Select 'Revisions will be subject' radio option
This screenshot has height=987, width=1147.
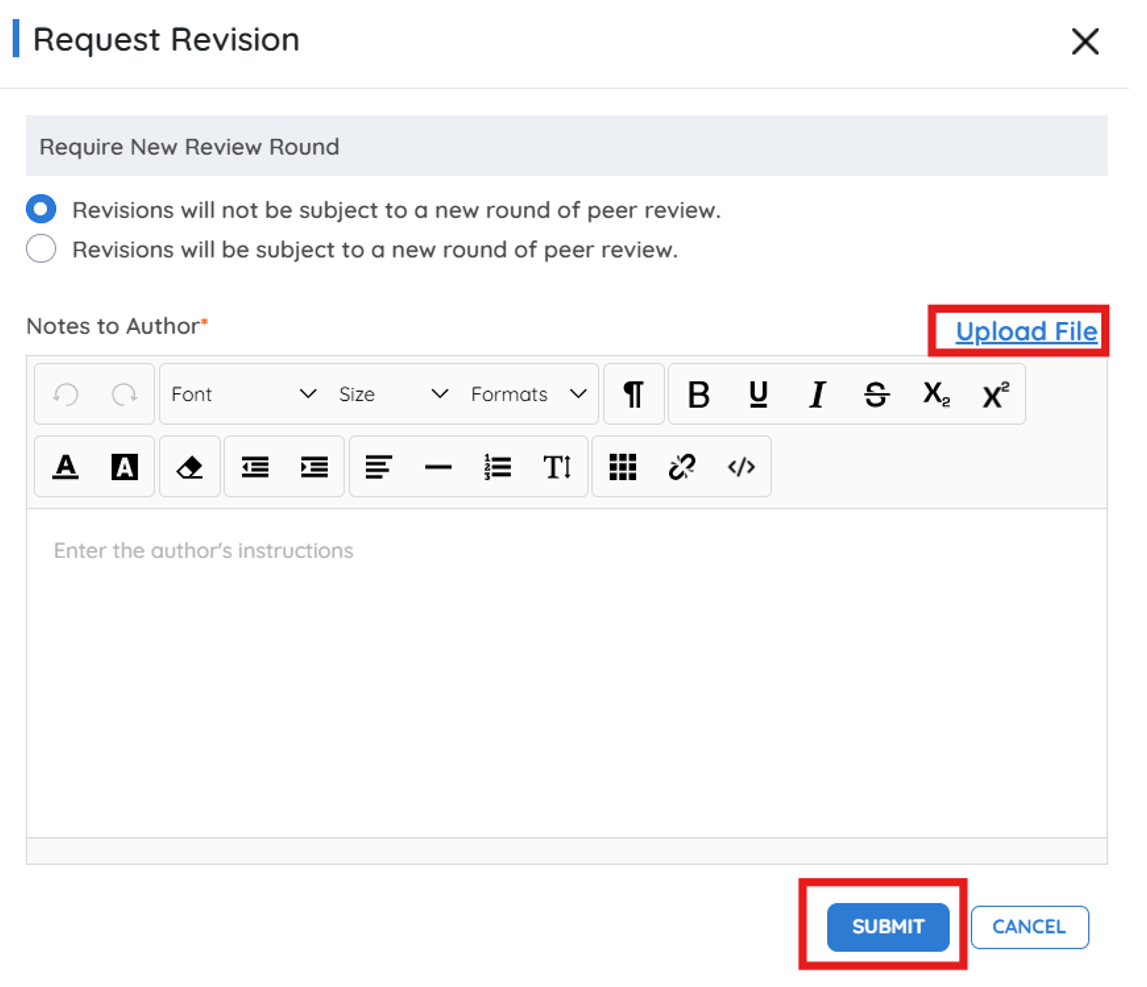tap(41, 249)
